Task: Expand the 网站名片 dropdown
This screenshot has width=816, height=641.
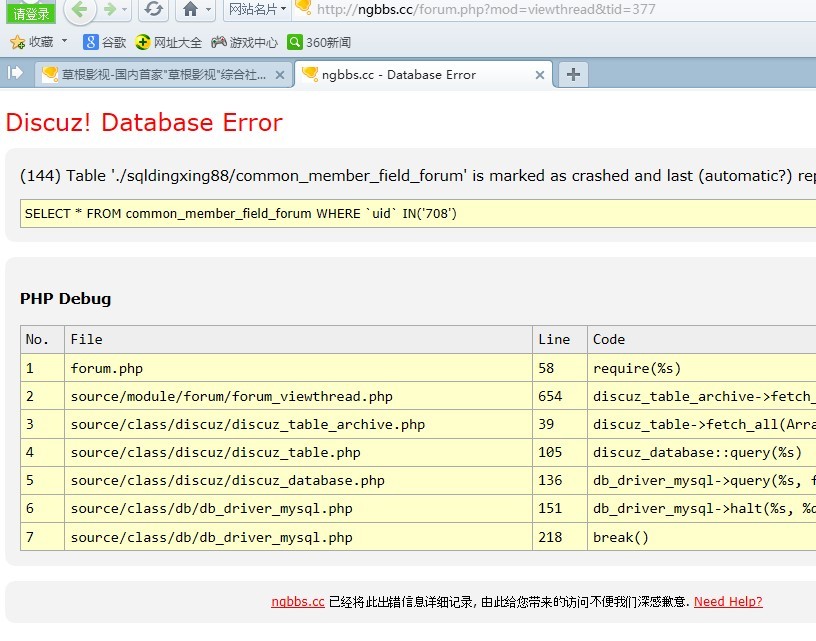Action: (x=256, y=9)
